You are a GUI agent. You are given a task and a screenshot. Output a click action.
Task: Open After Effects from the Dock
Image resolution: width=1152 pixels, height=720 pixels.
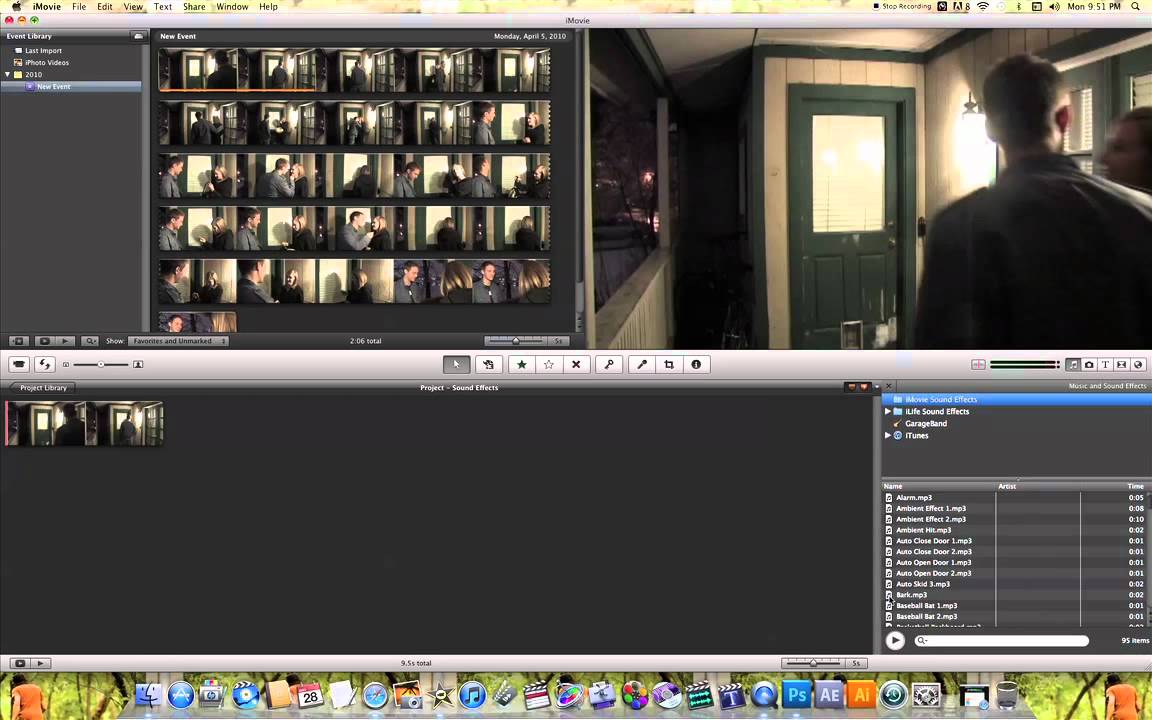829,694
